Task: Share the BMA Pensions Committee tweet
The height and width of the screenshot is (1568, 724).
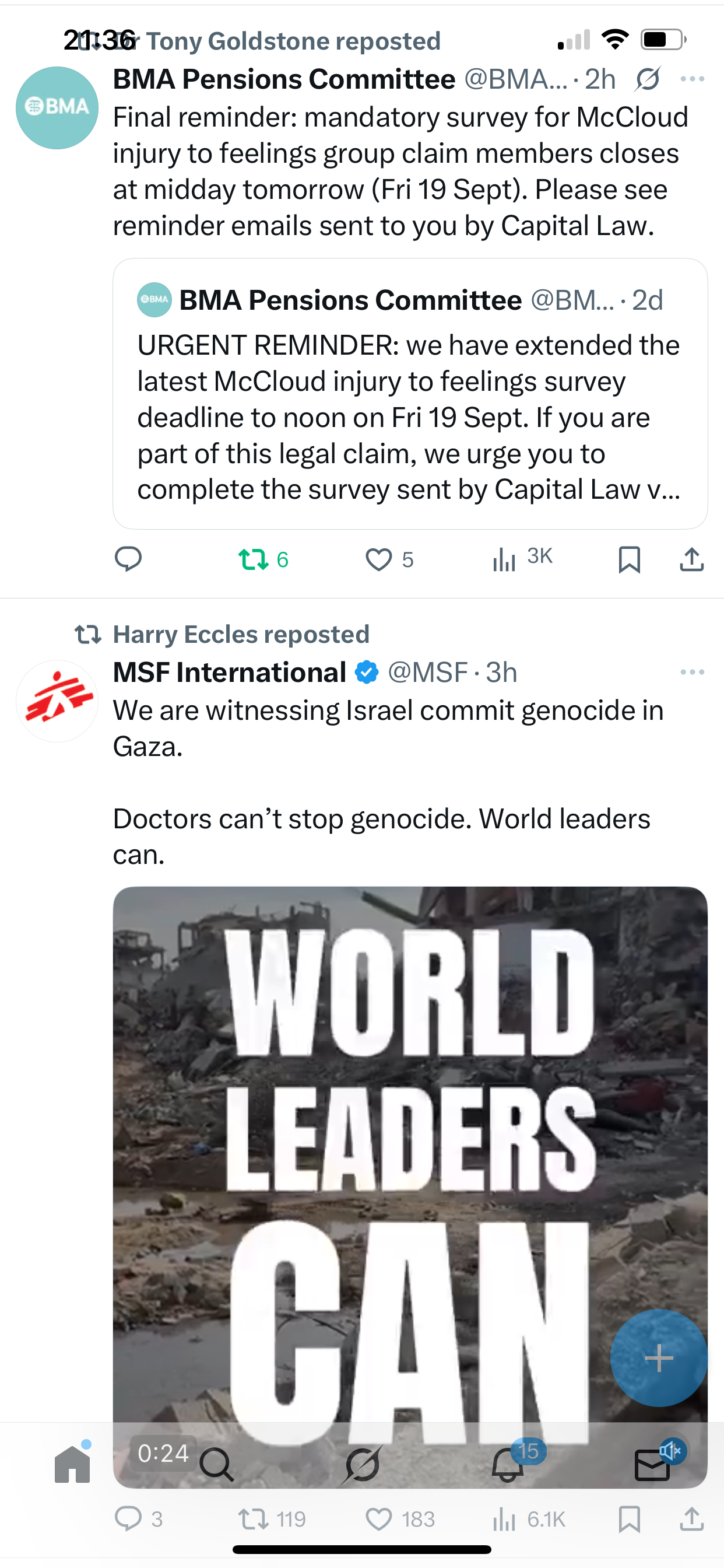Action: point(691,559)
